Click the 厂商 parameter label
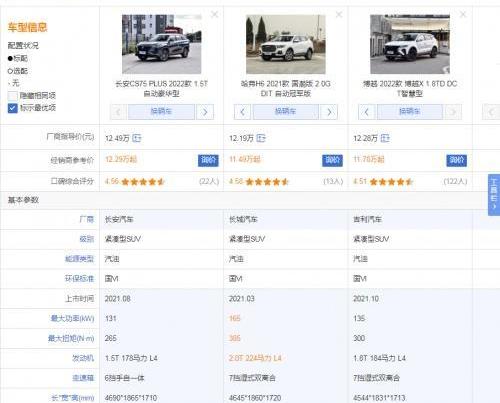 click(87, 219)
